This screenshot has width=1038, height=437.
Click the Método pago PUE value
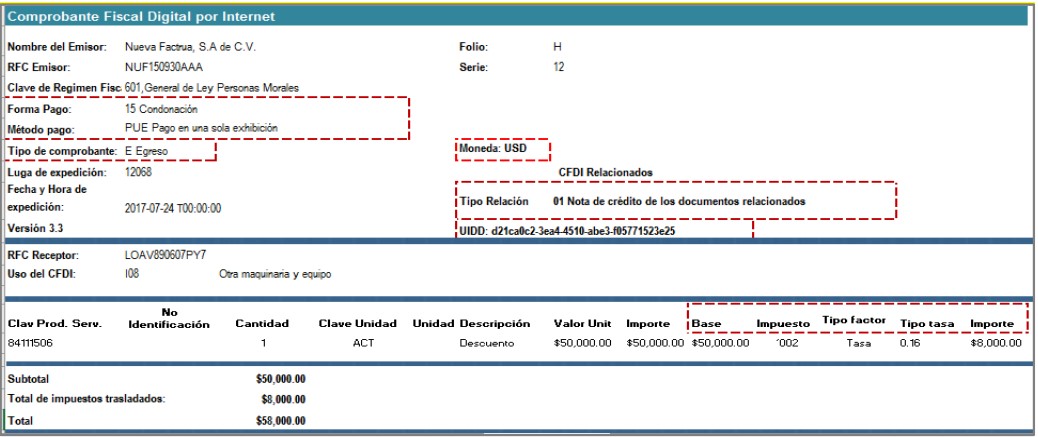(201, 128)
